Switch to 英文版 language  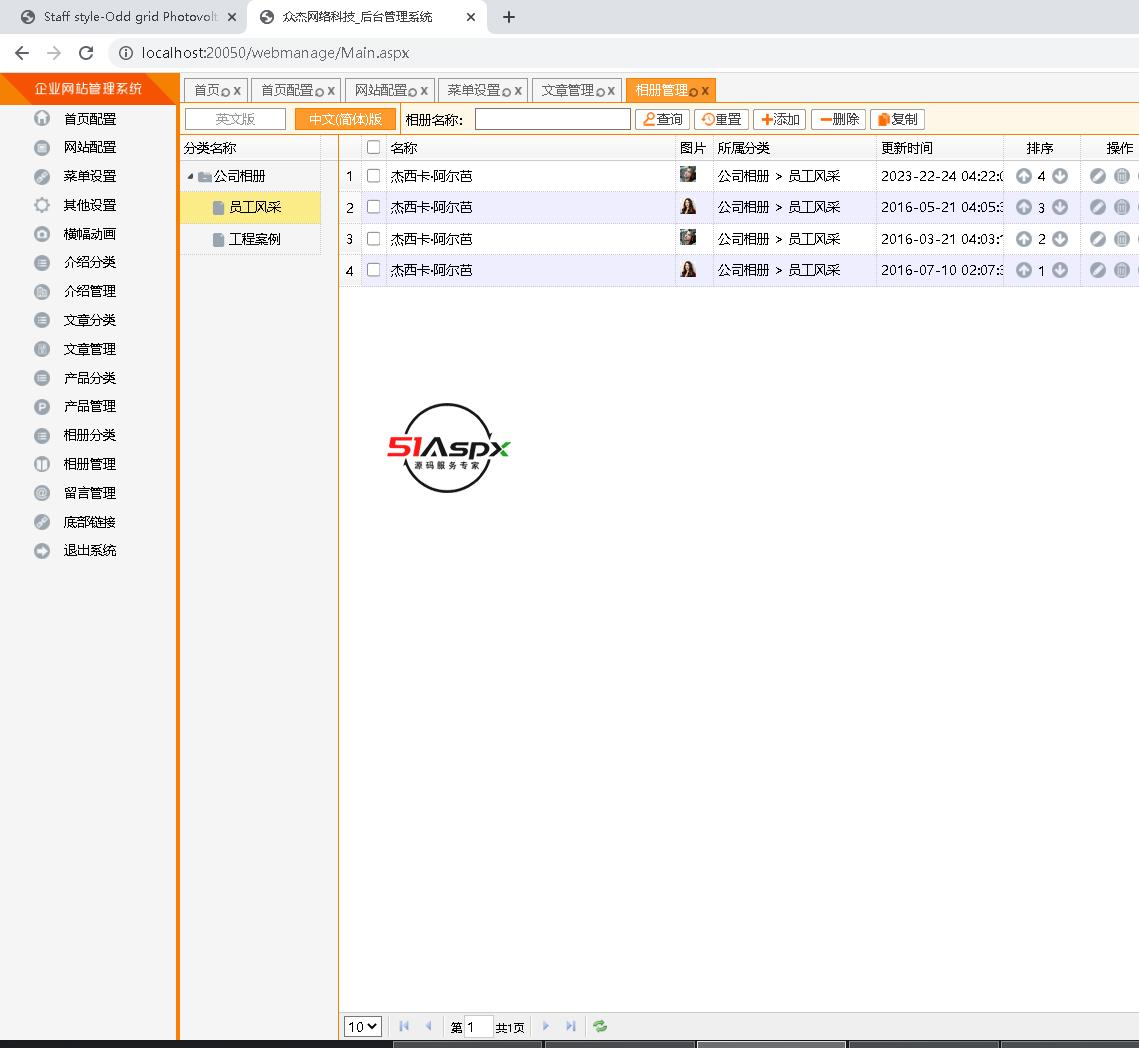(236, 119)
